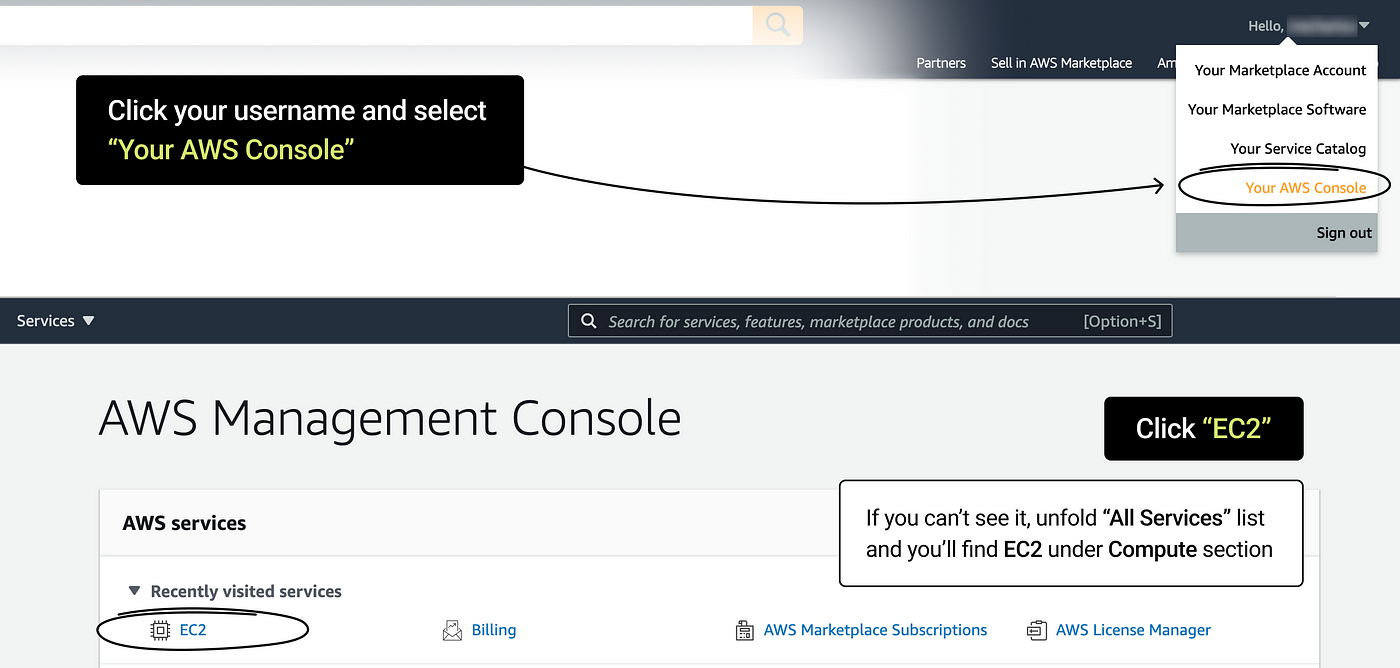The width and height of the screenshot is (1400, 668).
Task: Open the EC2 service link
Action: point(193,630)
